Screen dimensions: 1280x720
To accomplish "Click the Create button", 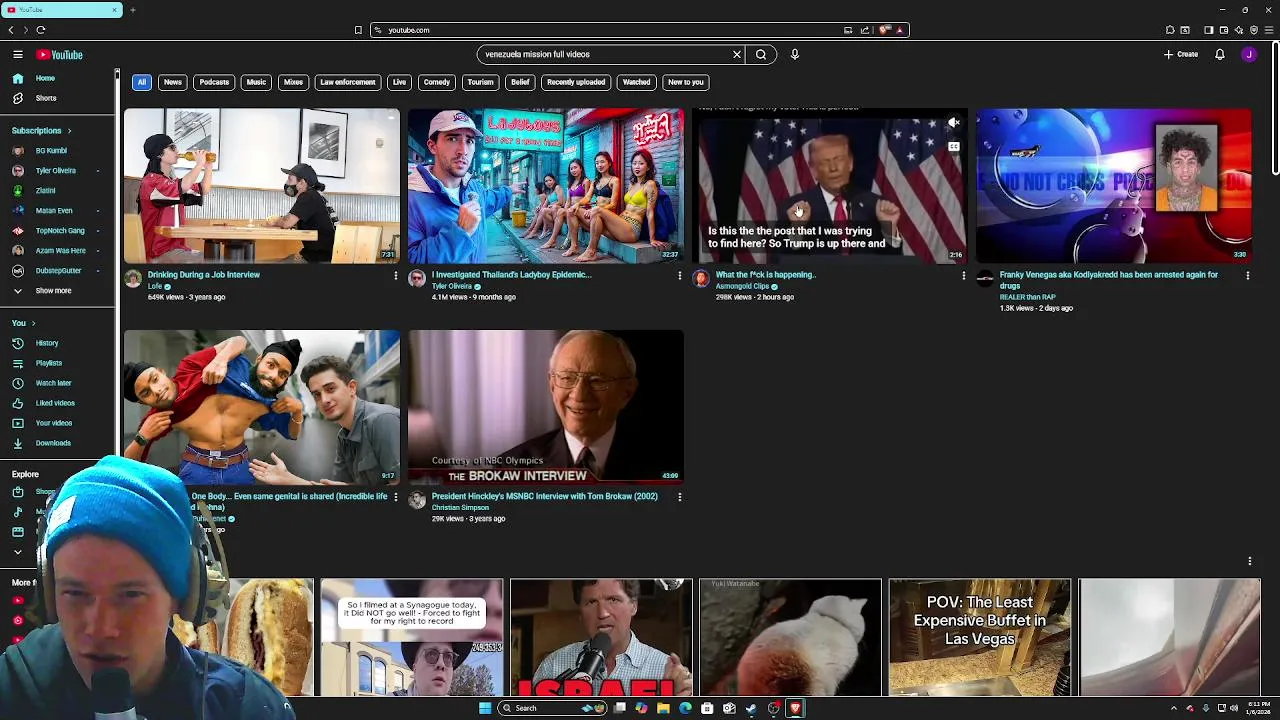I will pos(1181,55).
